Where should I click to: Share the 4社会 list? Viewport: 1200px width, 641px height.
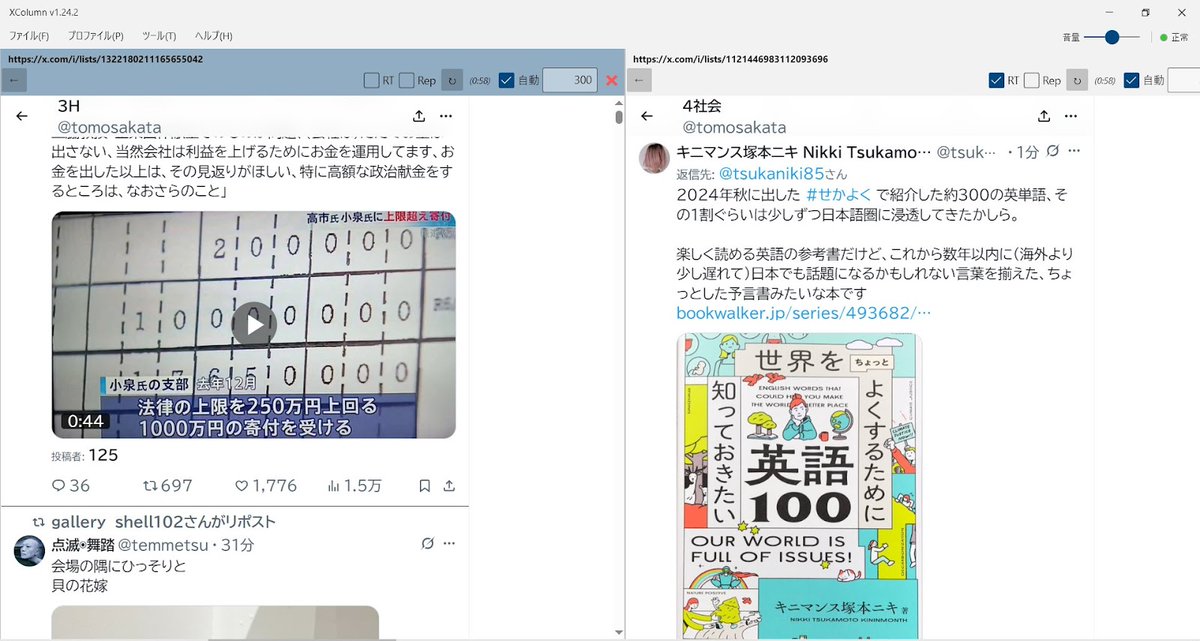[x=1044, y=116]
